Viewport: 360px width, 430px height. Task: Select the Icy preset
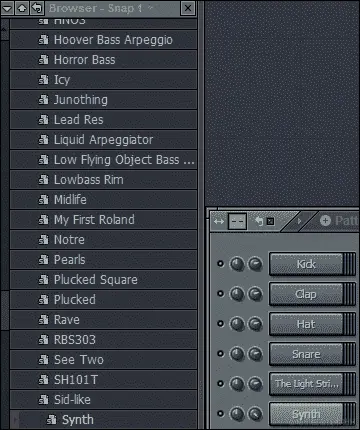(x=103, y=80)
